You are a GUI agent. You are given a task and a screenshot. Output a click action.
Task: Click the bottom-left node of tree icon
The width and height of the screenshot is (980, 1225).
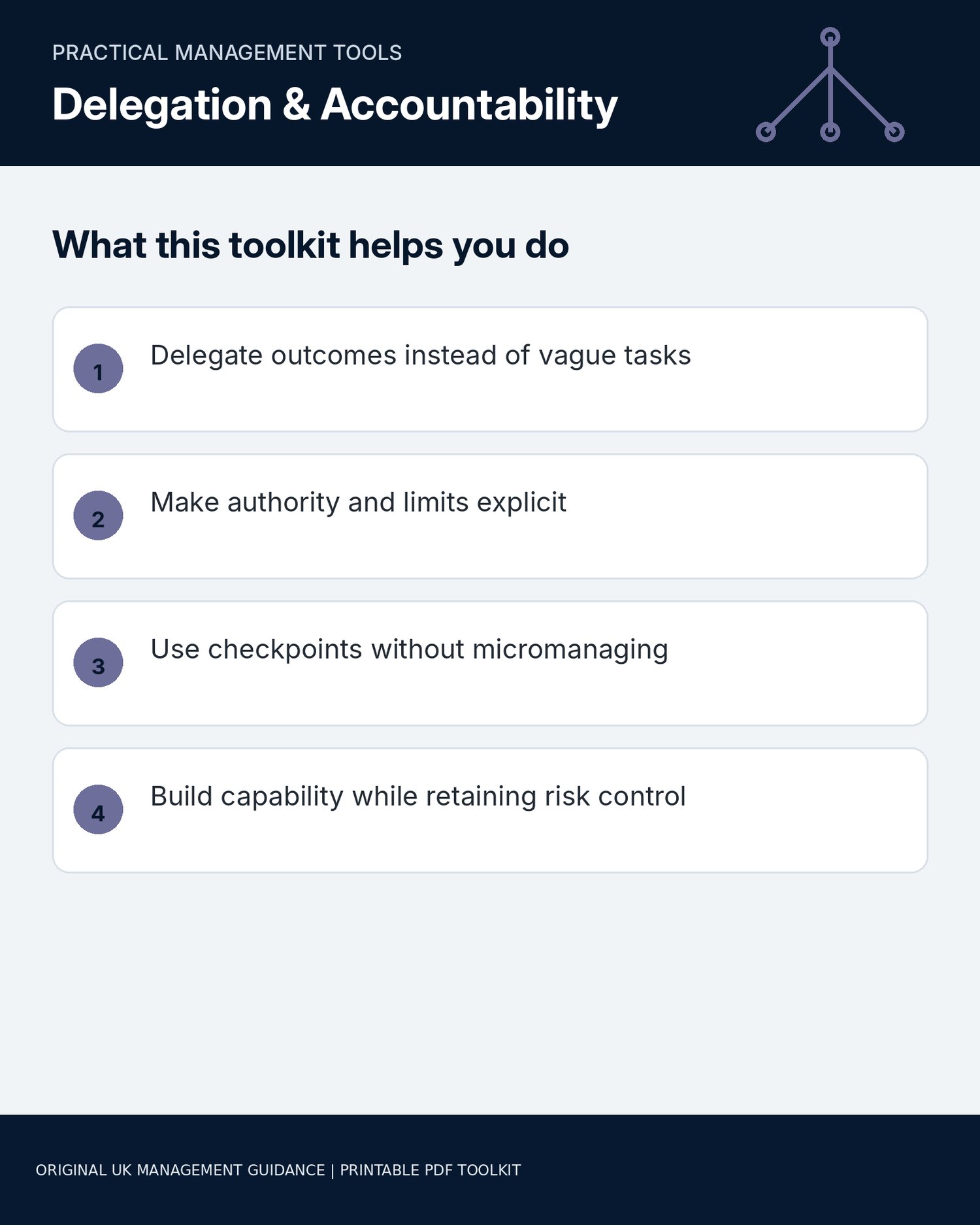click(x=766, y=132)
